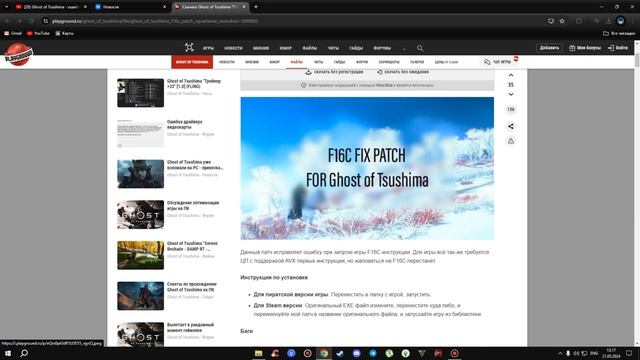Open the Chrome profile avatar
The image size is (640, 360).
click(620, 21)
